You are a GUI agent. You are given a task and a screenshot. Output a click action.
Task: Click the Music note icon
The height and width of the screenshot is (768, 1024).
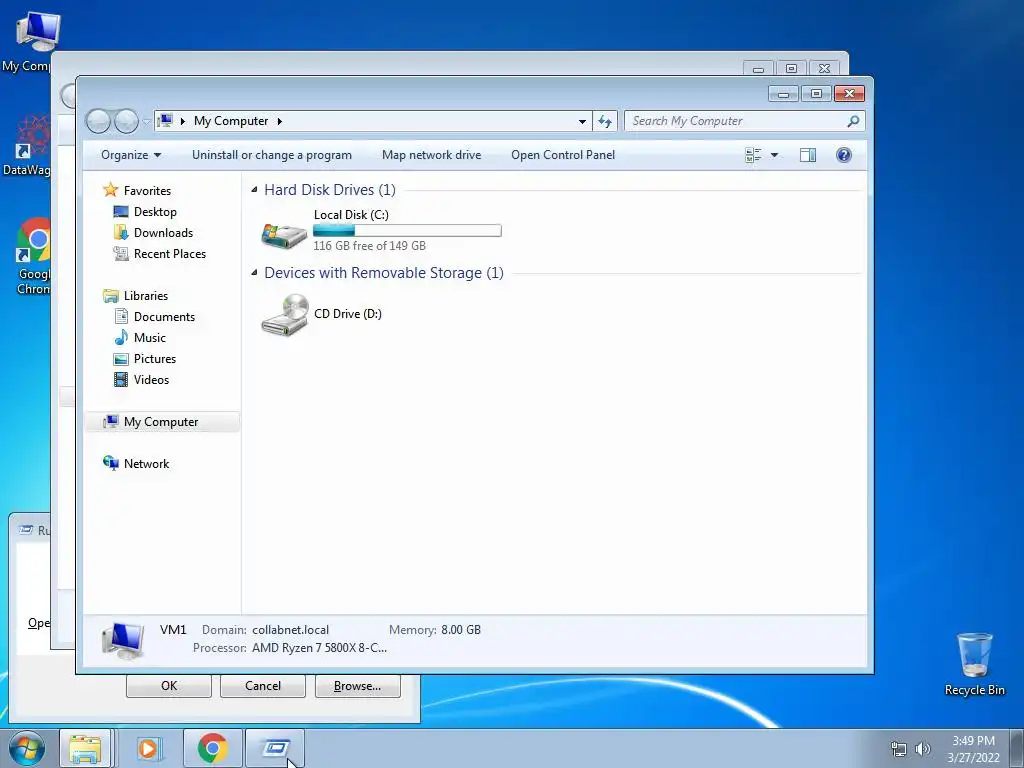pyautogui.click(x=121, y=338)
